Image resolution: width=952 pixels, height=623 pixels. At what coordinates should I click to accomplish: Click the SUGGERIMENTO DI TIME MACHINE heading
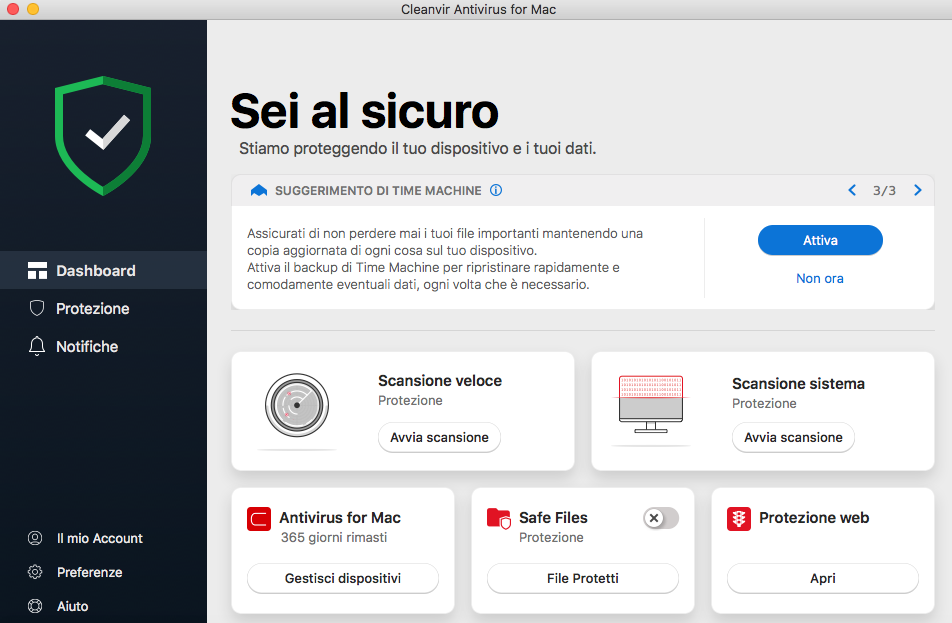click(x=378, y=191)
